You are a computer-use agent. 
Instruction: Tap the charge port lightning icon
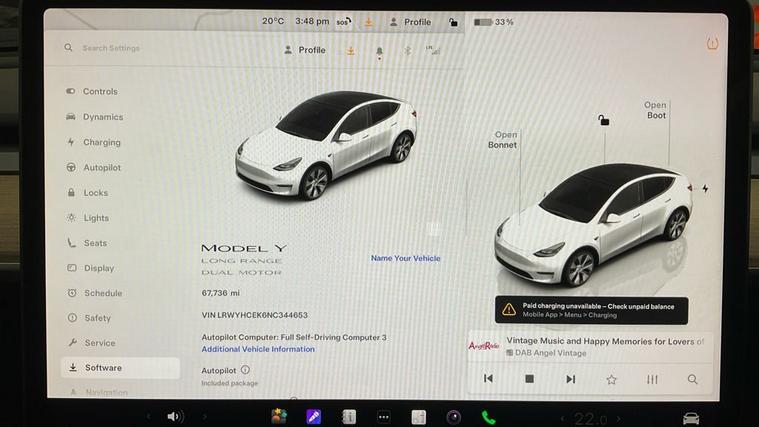(x=705, y=189)
